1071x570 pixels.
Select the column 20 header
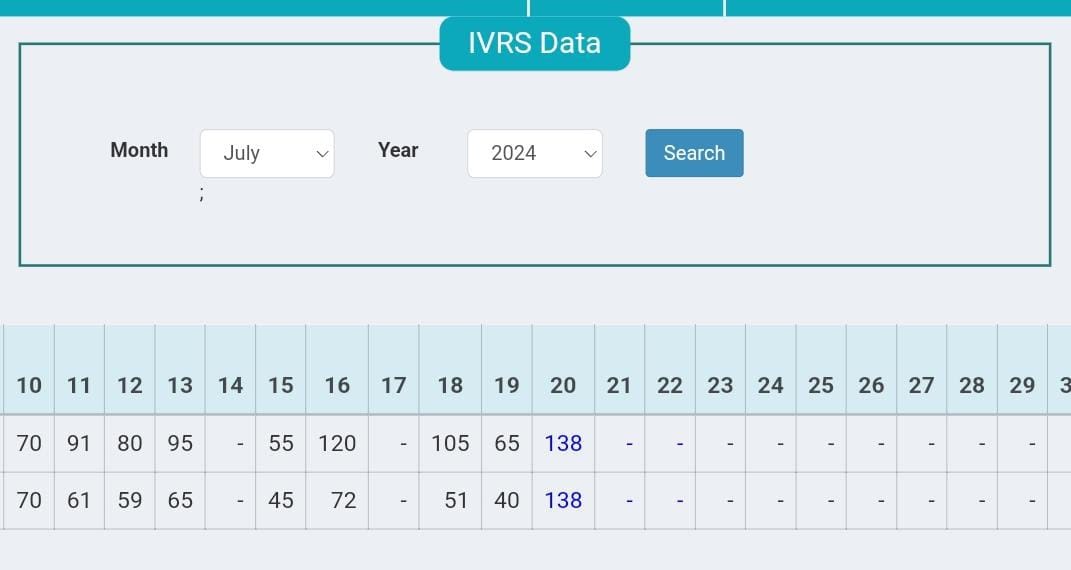(x=563, y=385)
